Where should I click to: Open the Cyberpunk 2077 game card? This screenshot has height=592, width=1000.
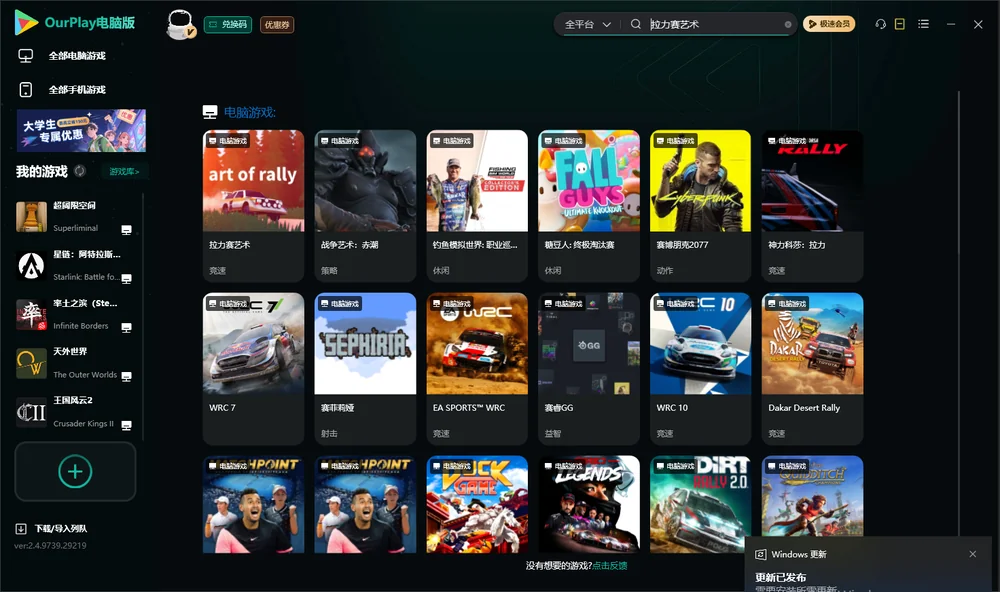click(x=700, y=205)
